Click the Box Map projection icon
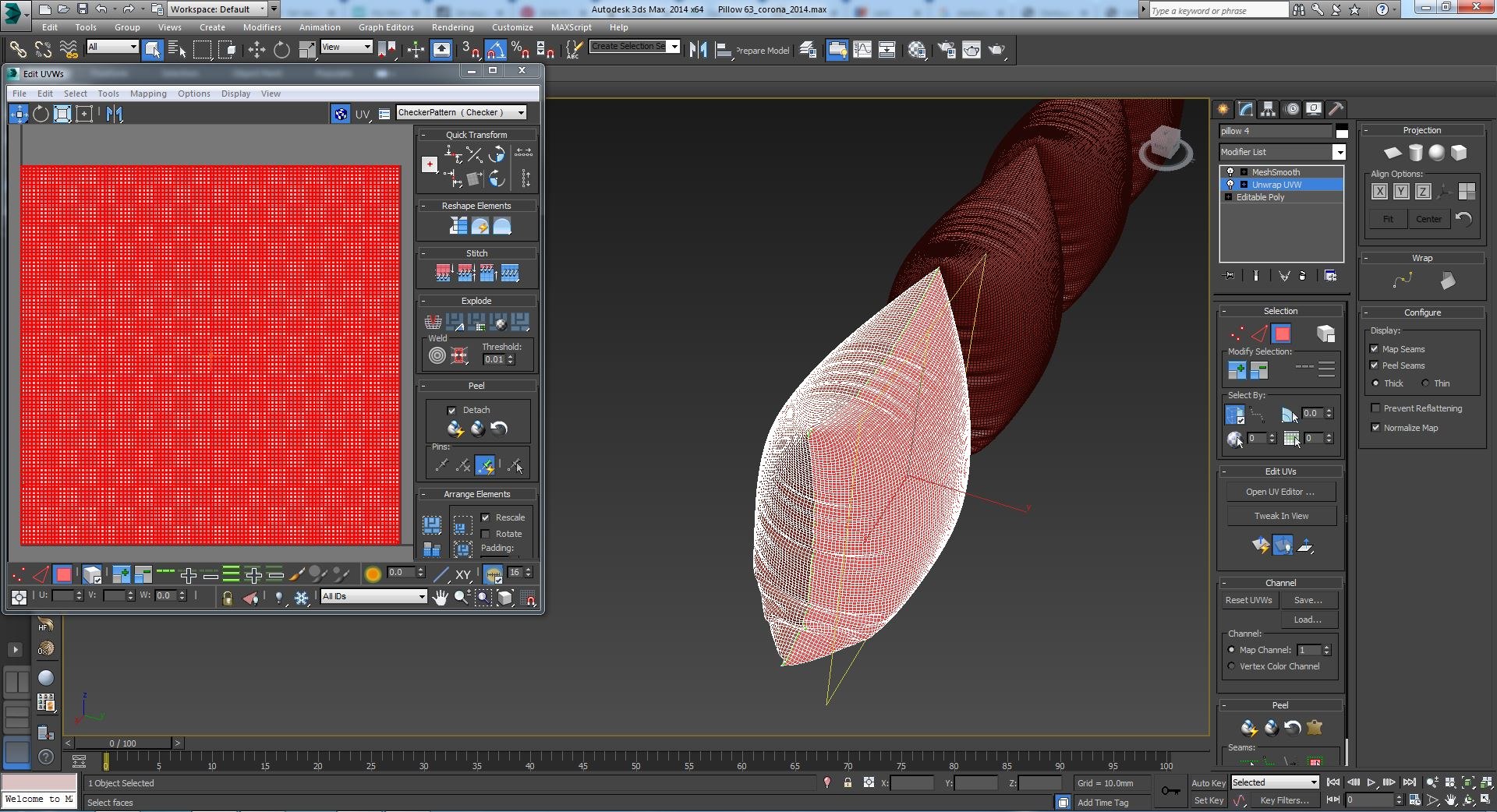 coord(1459,153)
